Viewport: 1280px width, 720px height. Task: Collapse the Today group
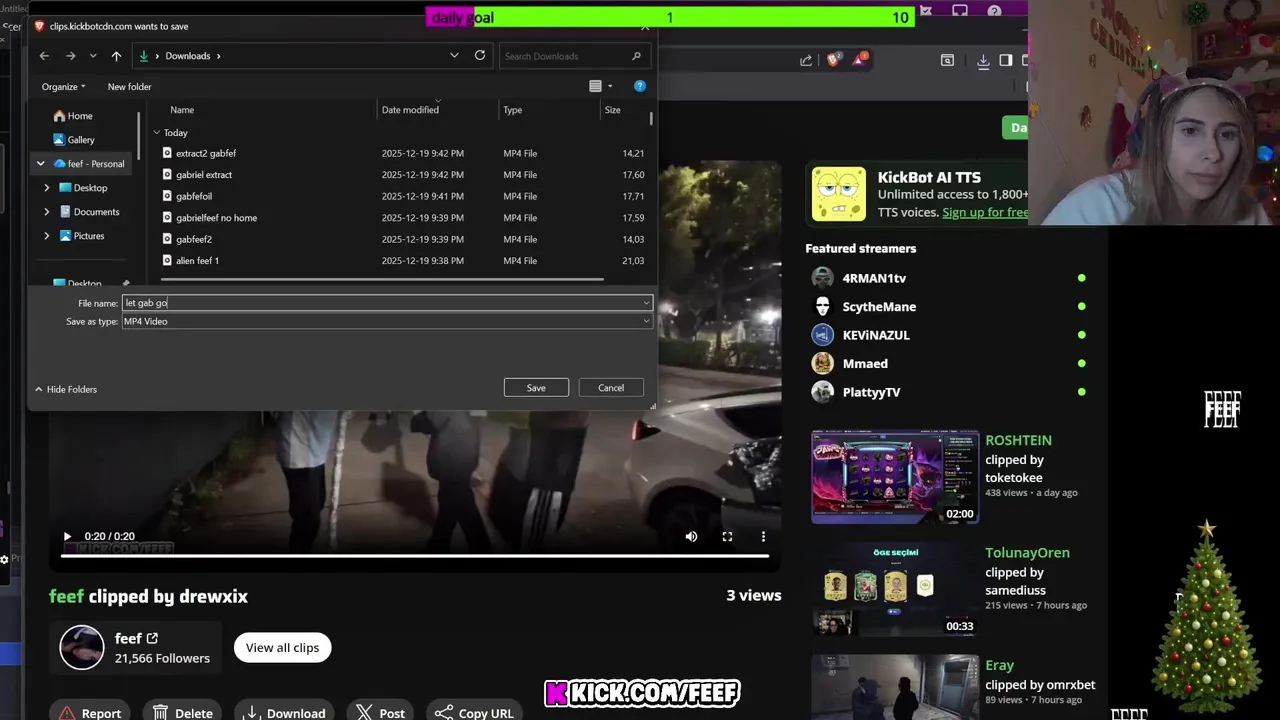click(x=157, y=132)
